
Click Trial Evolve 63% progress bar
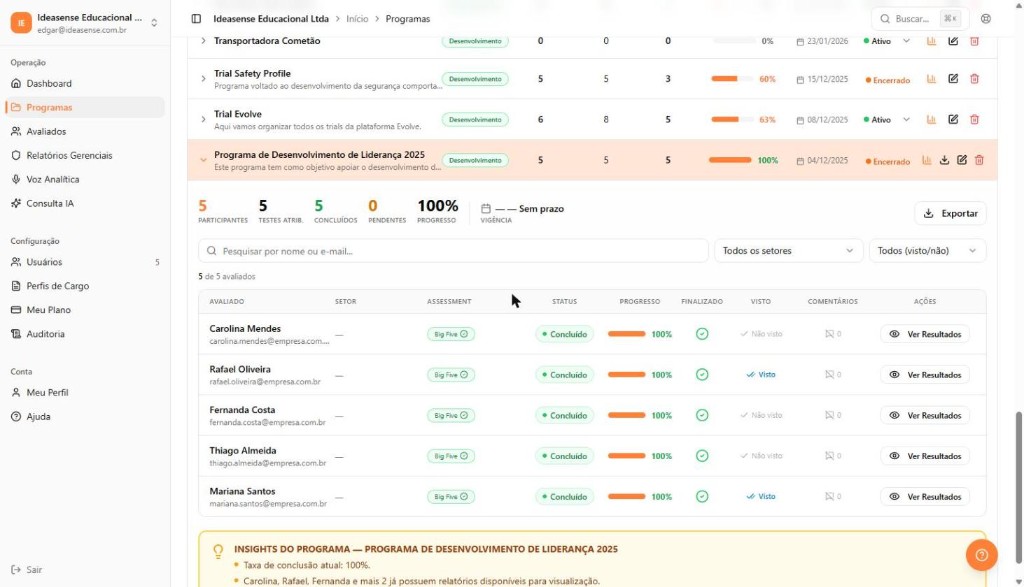(x=731, y=119)
